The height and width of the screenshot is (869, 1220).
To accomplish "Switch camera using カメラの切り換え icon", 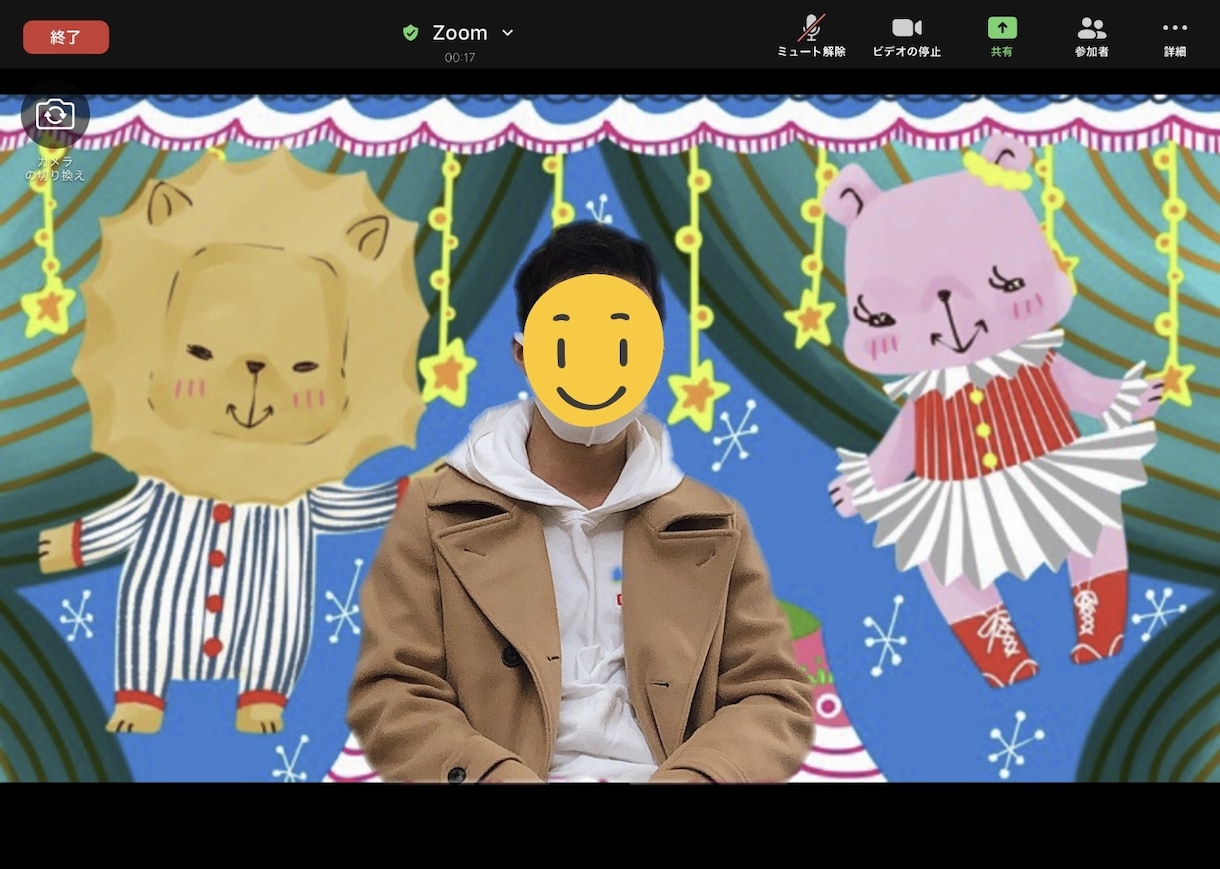I will point(55,114).
